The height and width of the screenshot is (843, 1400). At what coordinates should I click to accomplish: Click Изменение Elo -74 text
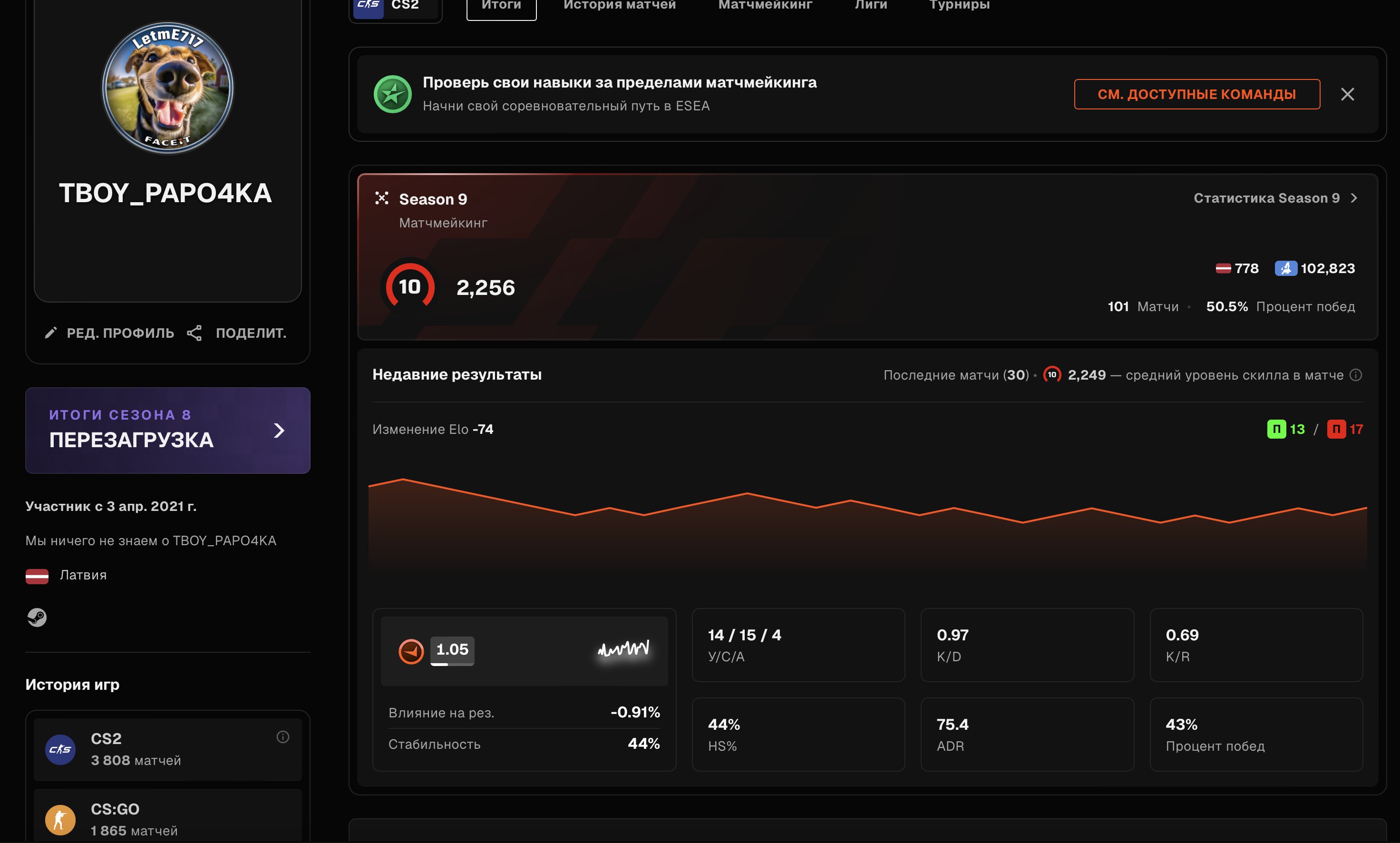pos(433,430)
